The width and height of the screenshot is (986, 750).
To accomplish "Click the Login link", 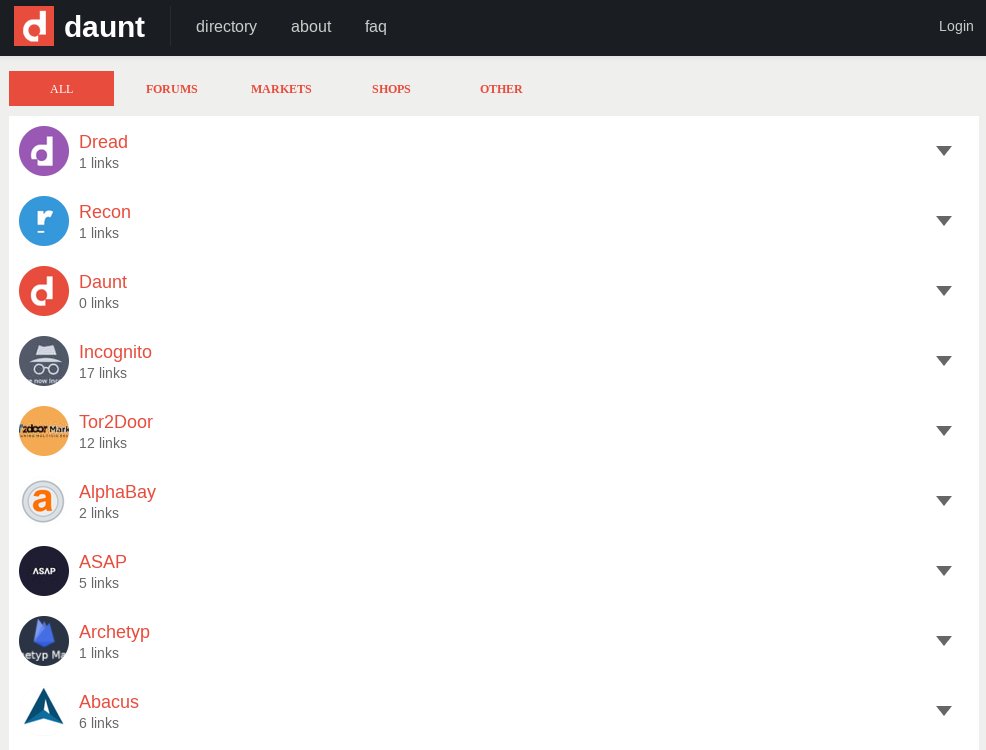I will tap(956, 26).
